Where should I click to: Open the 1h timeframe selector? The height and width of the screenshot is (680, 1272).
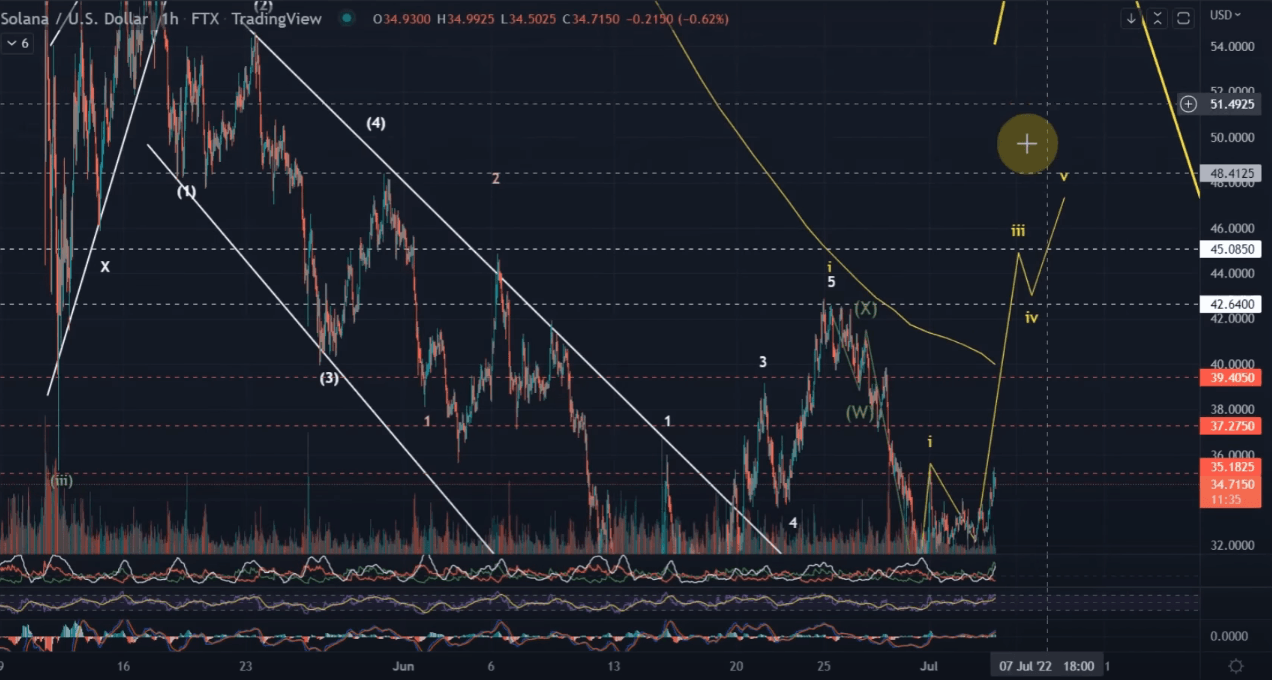click(170, 18)
